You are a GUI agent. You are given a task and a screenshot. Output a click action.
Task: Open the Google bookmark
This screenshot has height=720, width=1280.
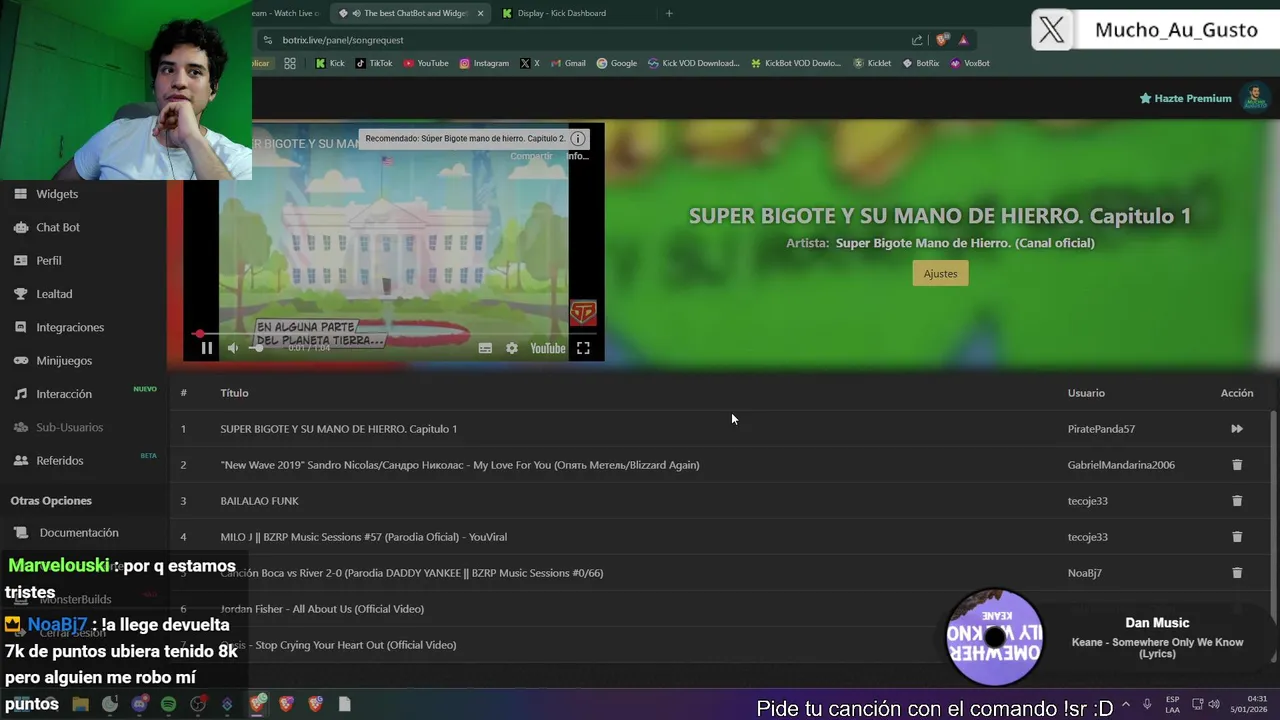617,63
